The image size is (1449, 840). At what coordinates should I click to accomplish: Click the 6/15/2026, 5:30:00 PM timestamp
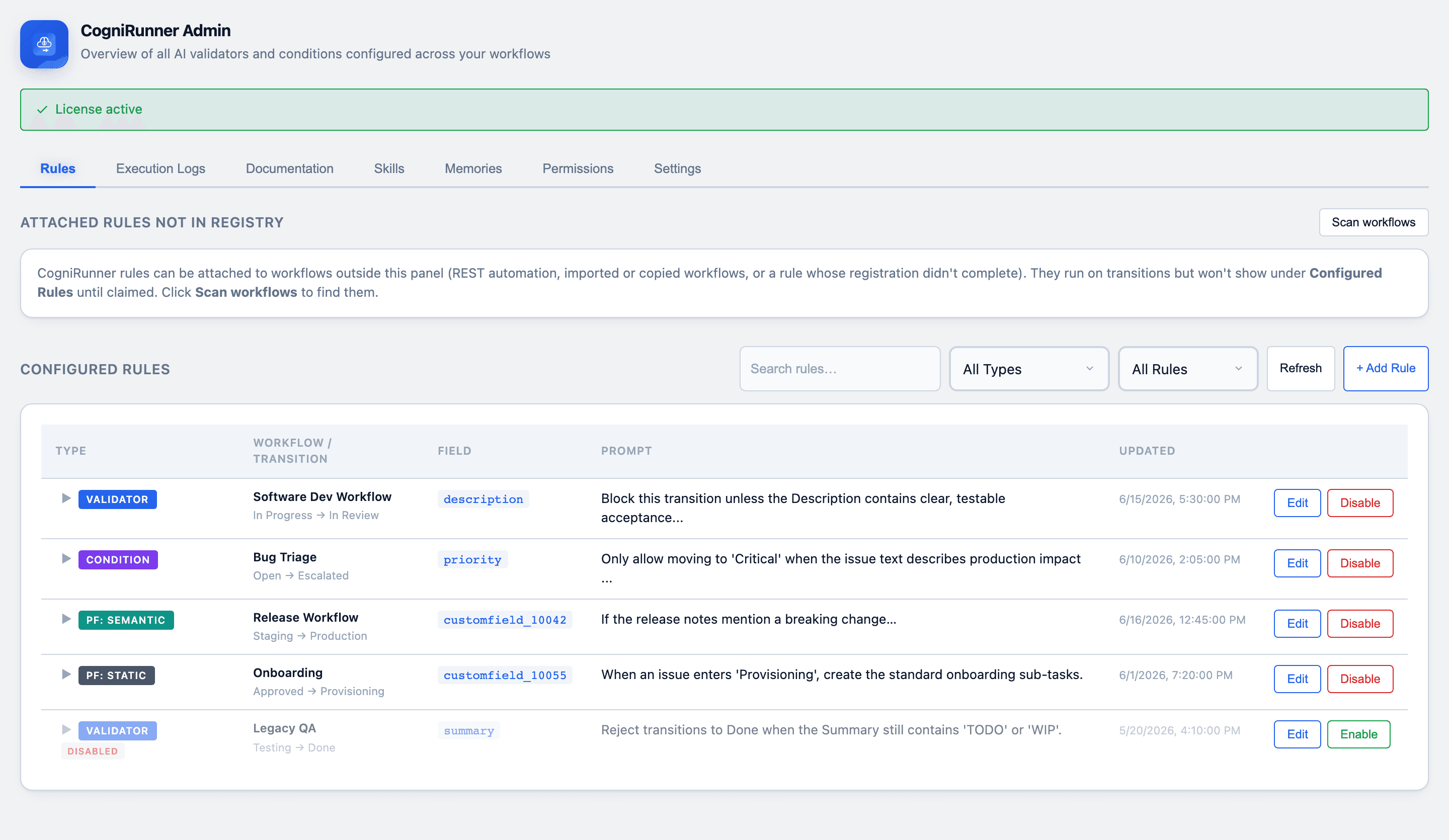(x=1179, y=499)
